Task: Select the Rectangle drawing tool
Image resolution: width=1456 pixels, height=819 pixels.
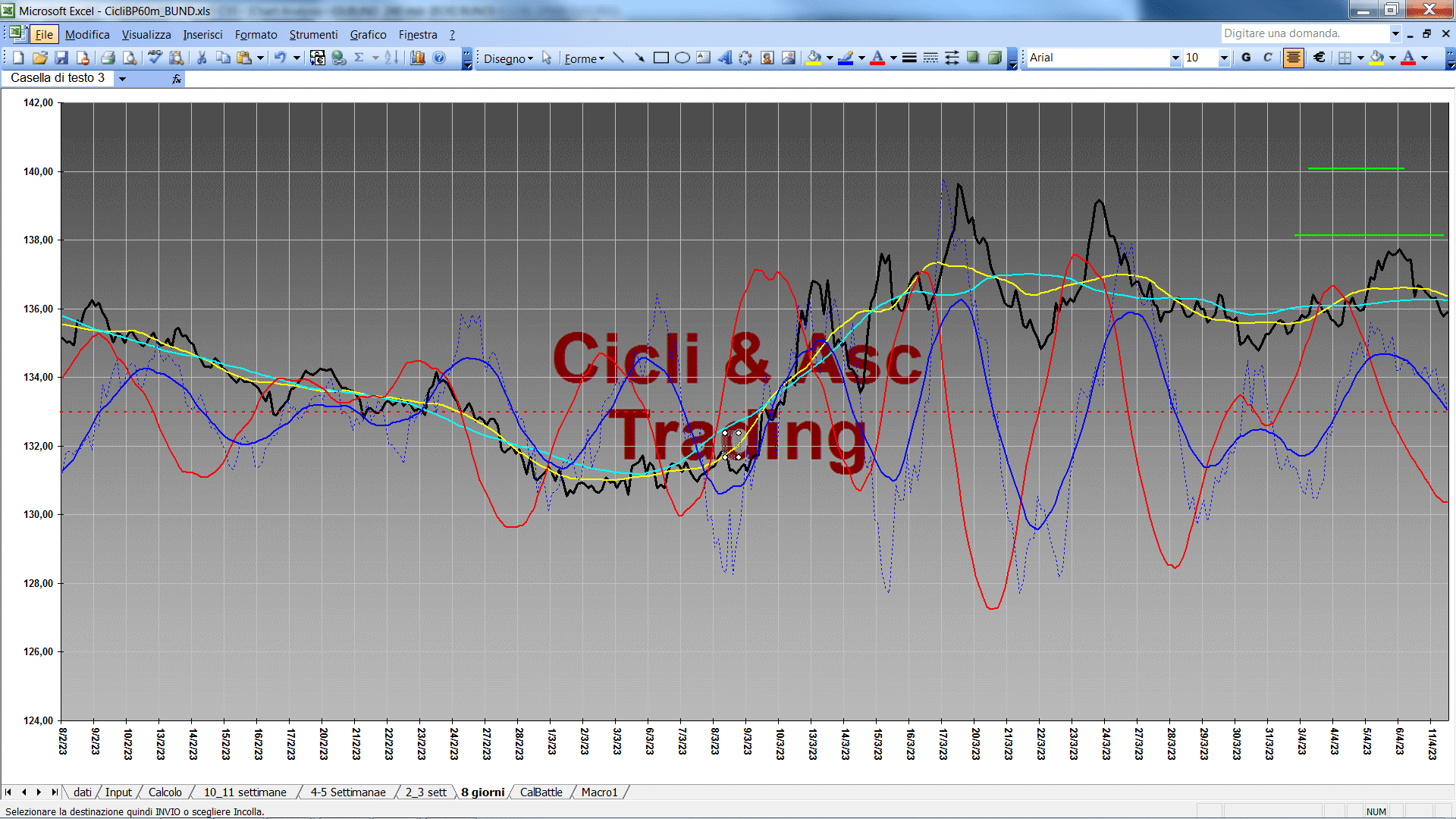Action: pos(661,58)
